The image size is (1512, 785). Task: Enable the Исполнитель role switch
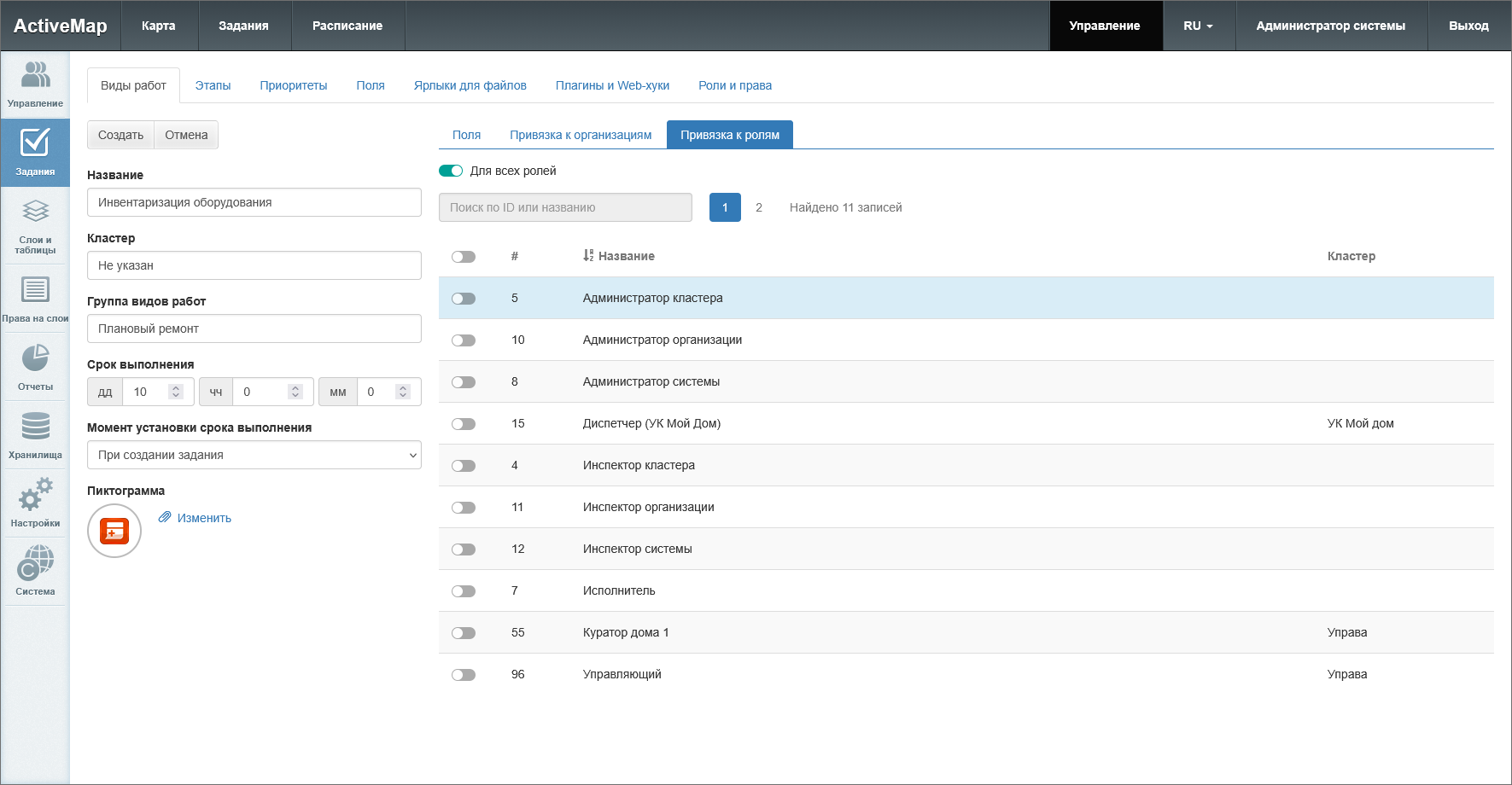464,591
